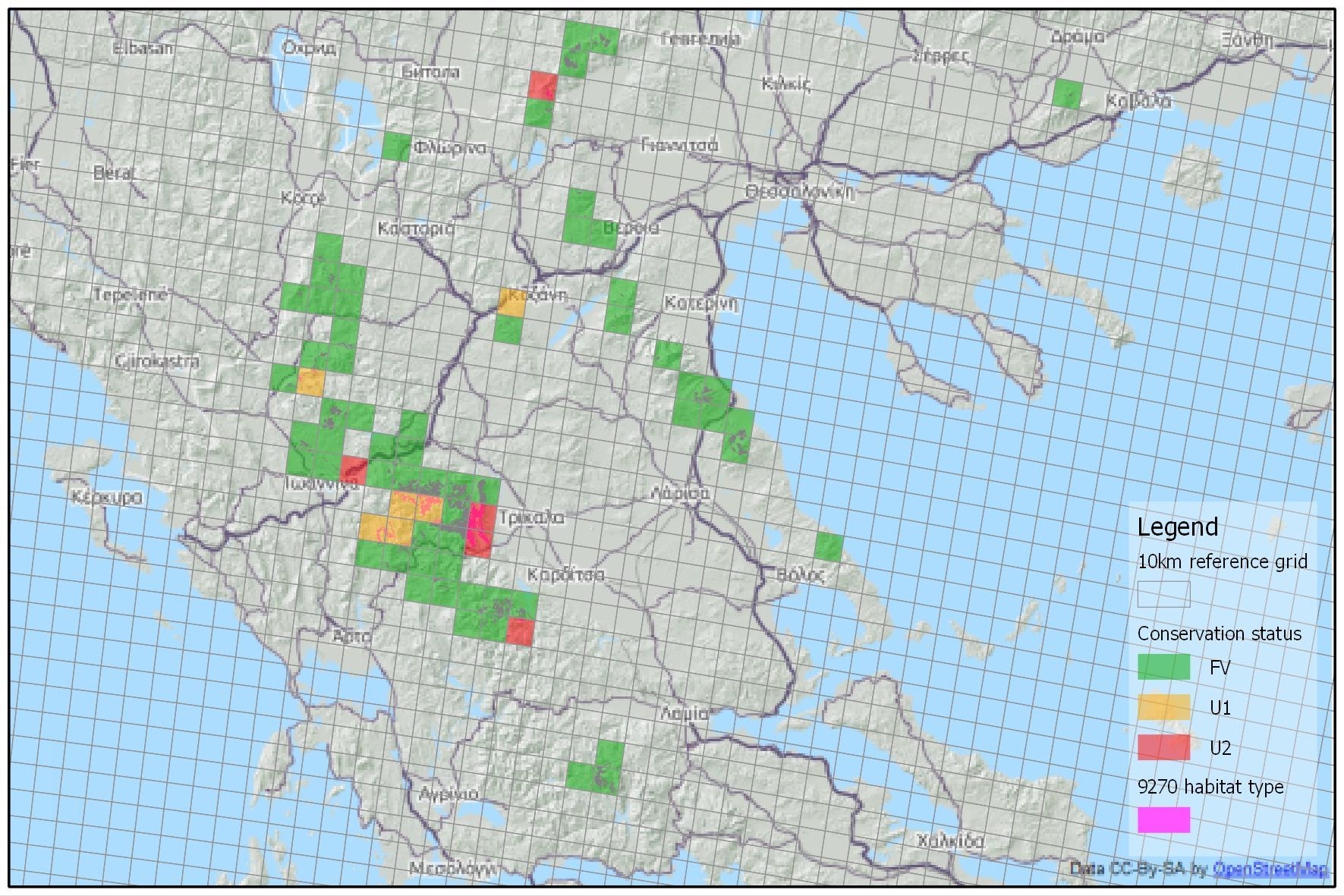Viewport: 1344px width, 896px height.
Task: Click the Θεσσαλονίκη city label
Action: pyautogui.click(x=800, y=192)
